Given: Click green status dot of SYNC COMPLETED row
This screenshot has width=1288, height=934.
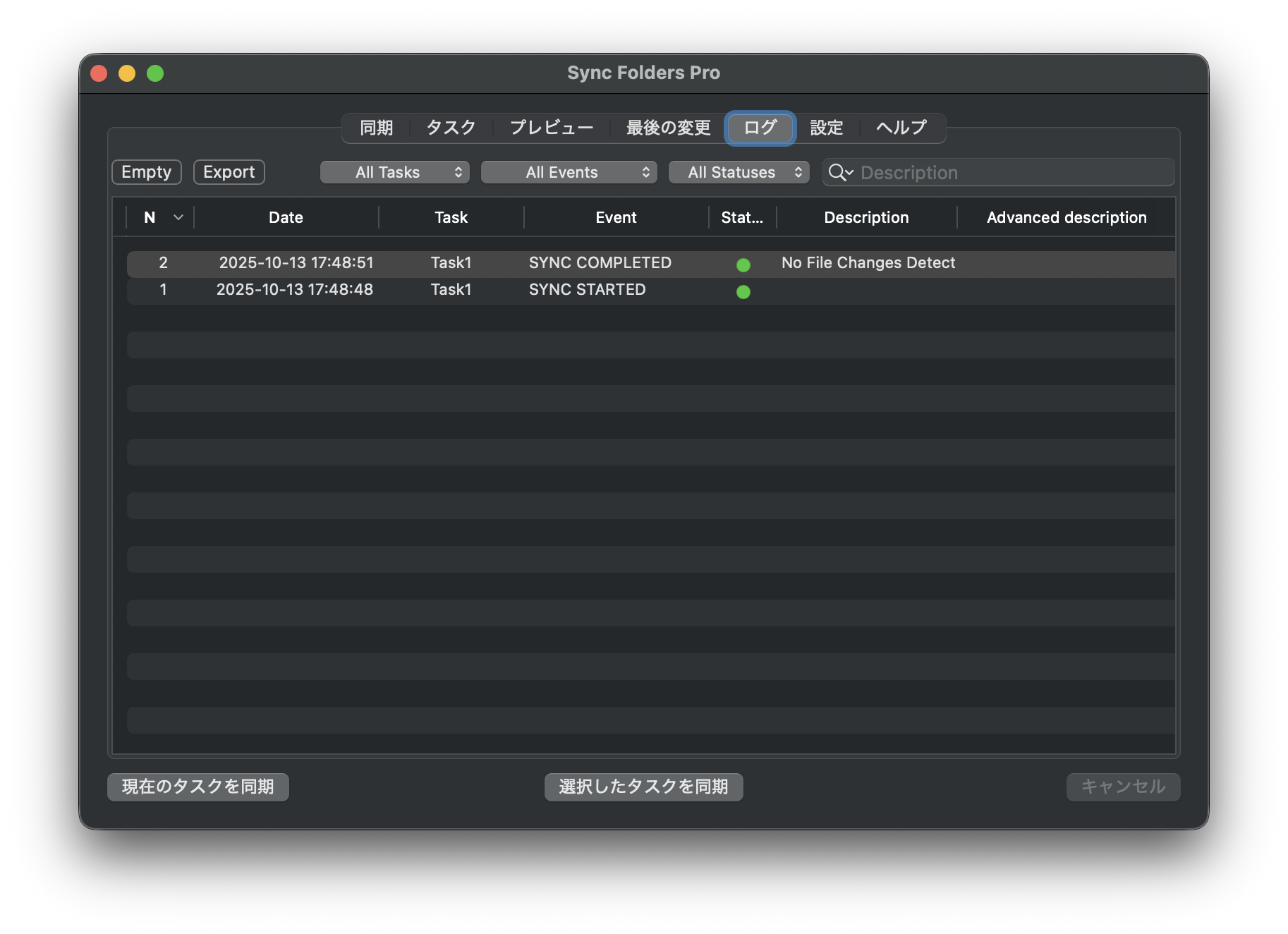Looking at the screenshot, I should [743, 265].
